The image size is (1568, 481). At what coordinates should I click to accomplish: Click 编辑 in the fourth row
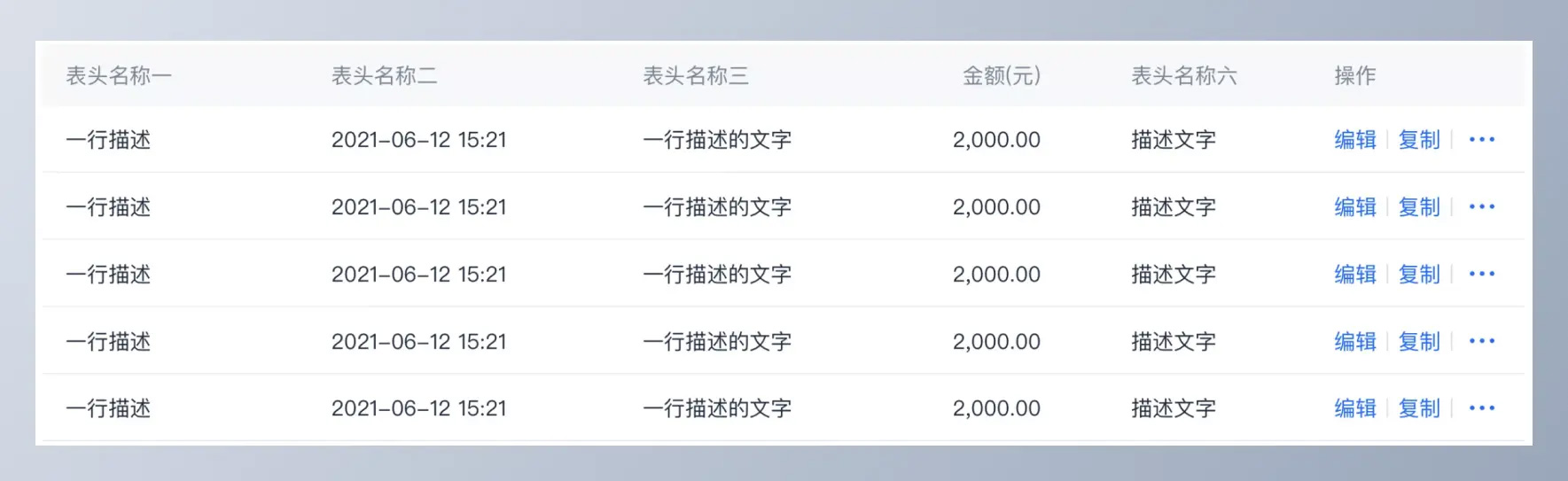click(1355, 342)
